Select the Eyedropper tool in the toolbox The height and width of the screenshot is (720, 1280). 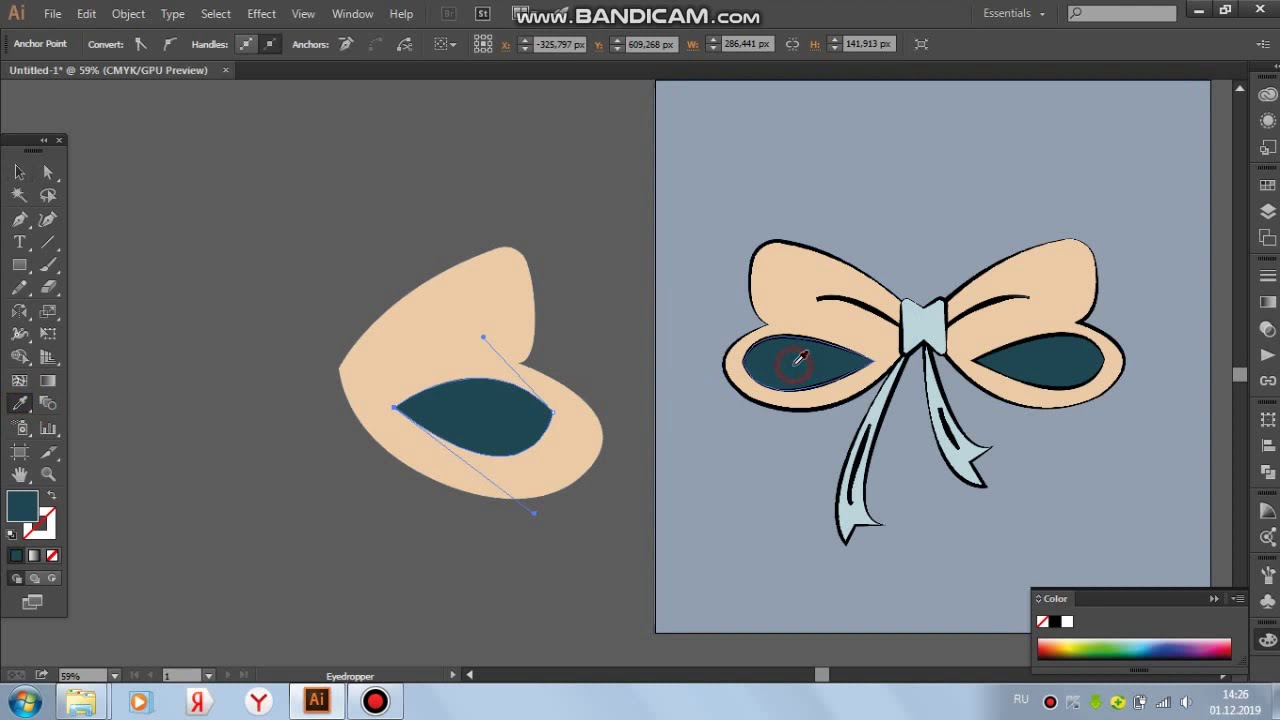(19, 404)
